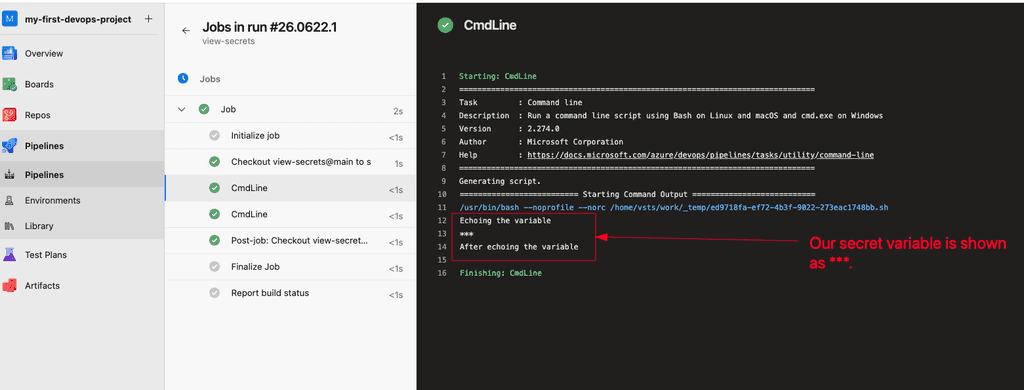Screen dimensions: 1024x390
Task: Select the Finalize Job step
Action: [291, 267]
